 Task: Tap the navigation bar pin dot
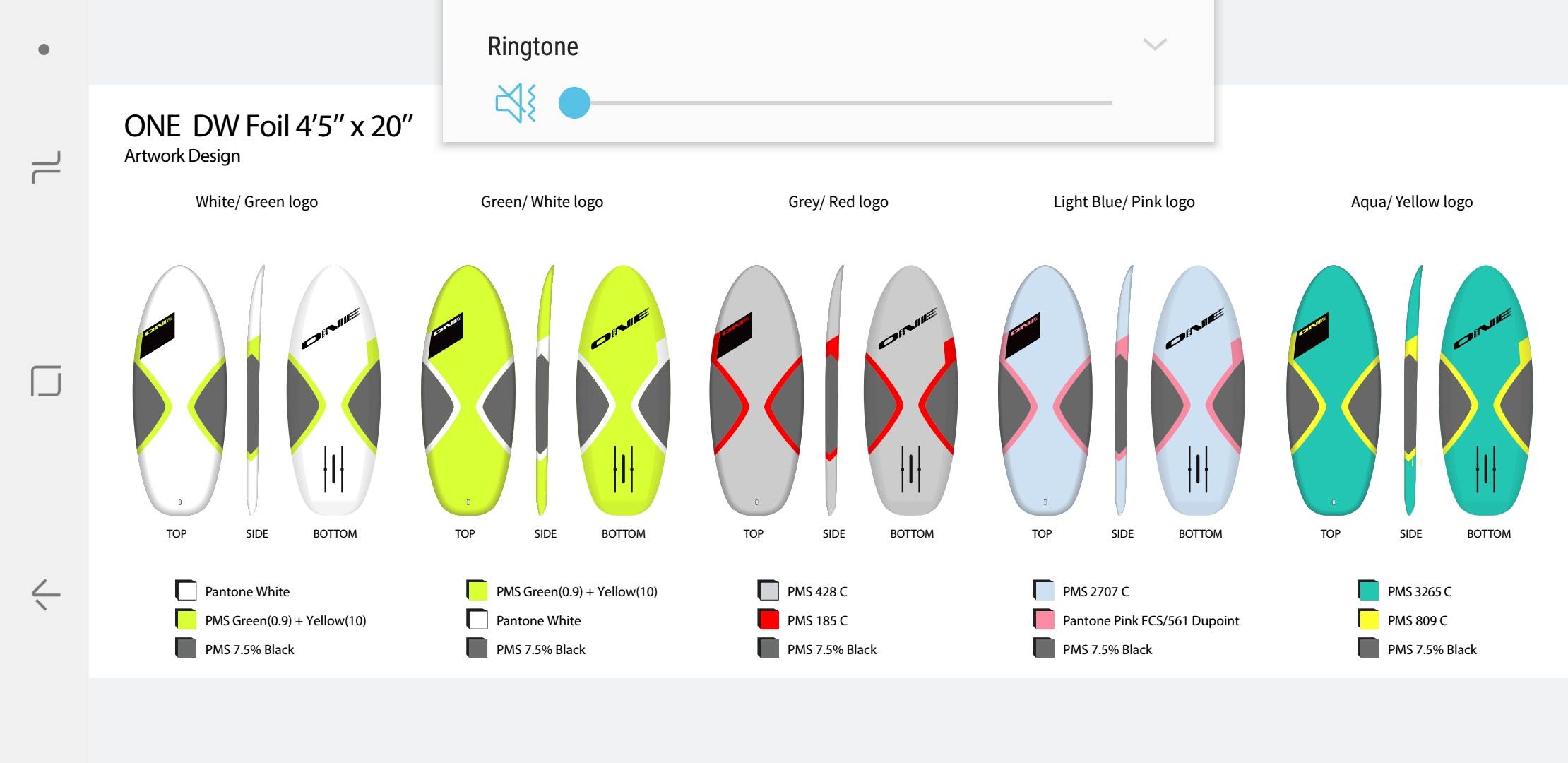pos(44,49)
